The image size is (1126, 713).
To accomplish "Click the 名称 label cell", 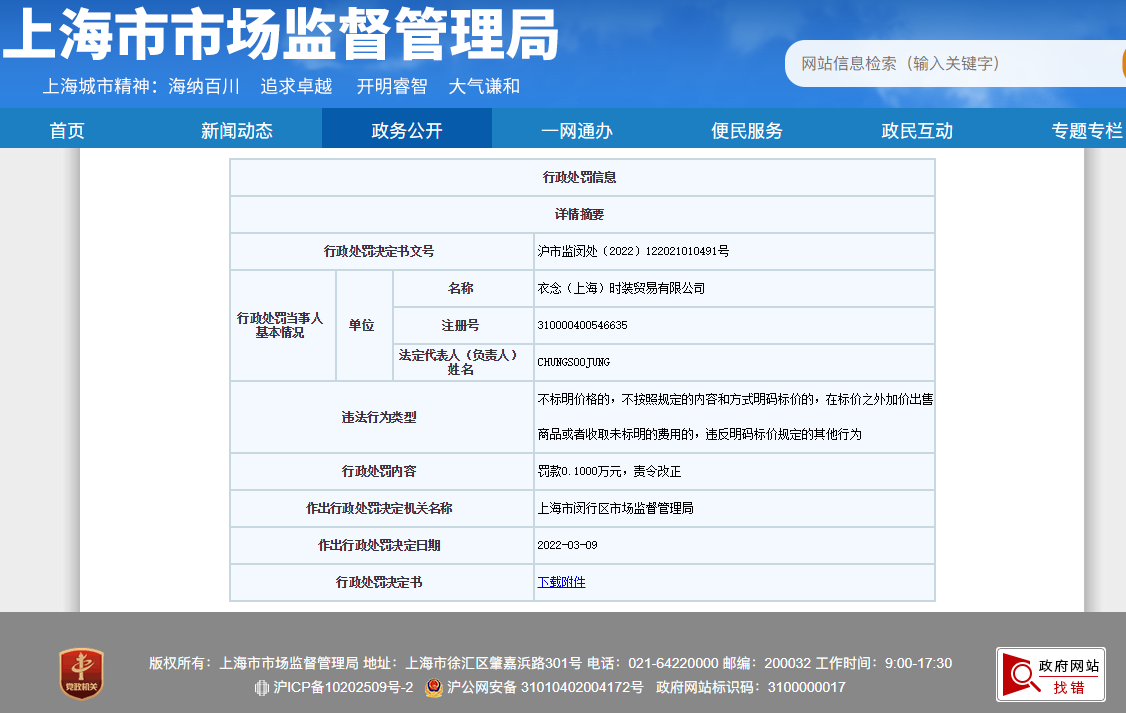I will [463, 288].
